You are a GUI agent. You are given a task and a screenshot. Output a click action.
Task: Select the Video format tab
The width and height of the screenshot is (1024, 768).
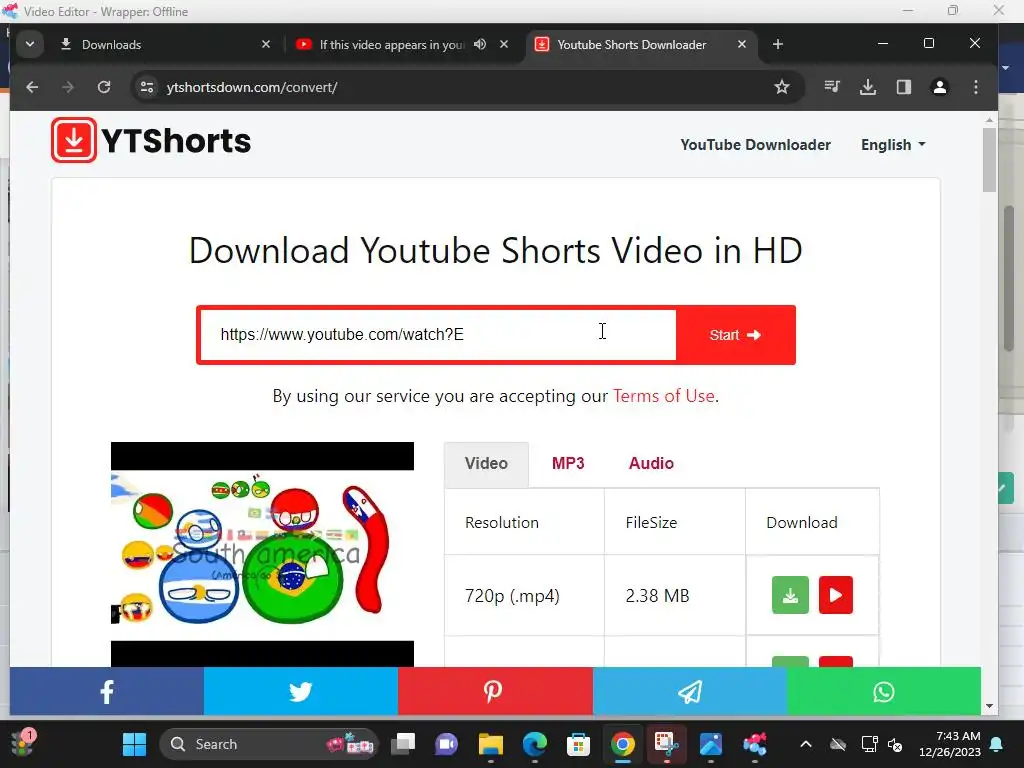(x=486, y=463)
